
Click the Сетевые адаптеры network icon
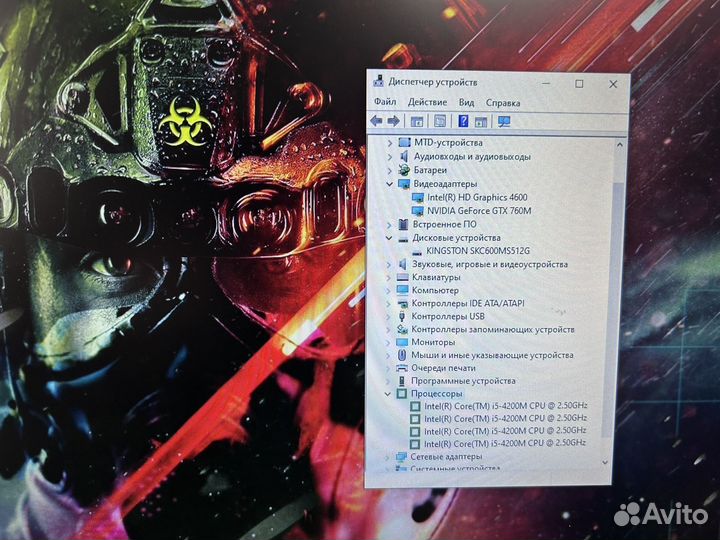[401, 456]
